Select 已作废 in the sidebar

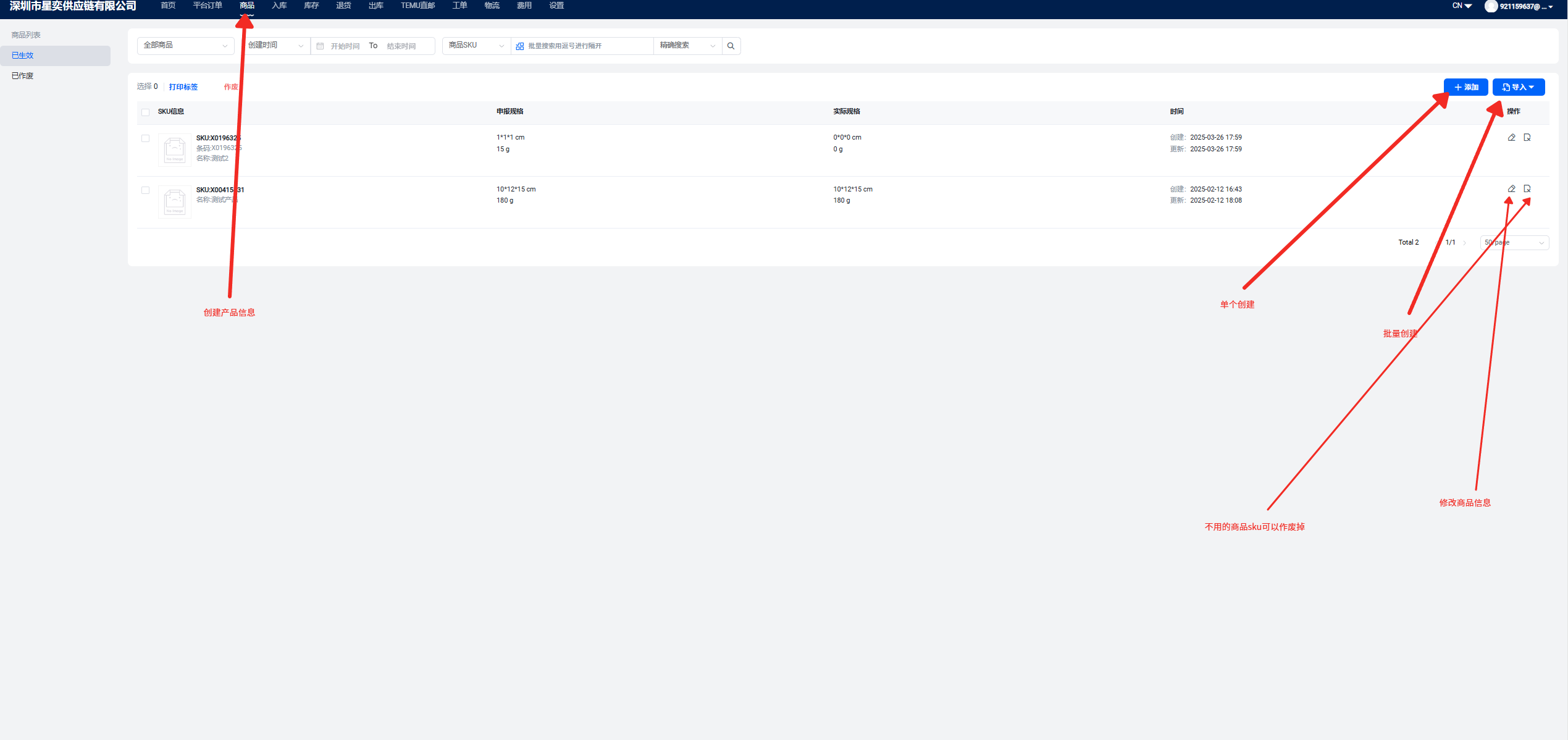coord(55,76)
